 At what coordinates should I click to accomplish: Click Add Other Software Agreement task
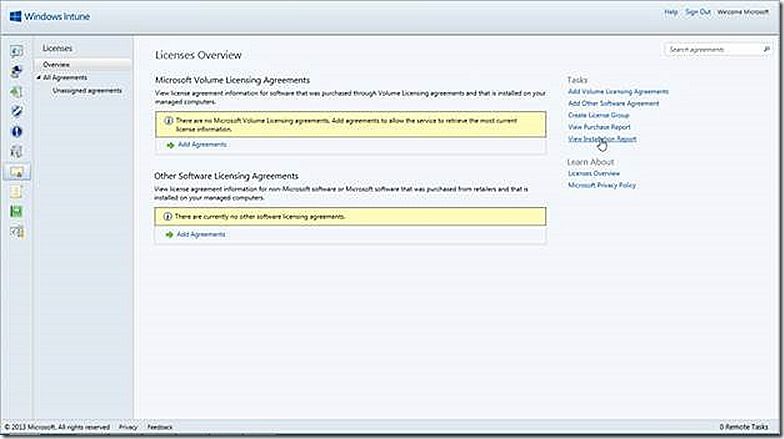[614, 104]
